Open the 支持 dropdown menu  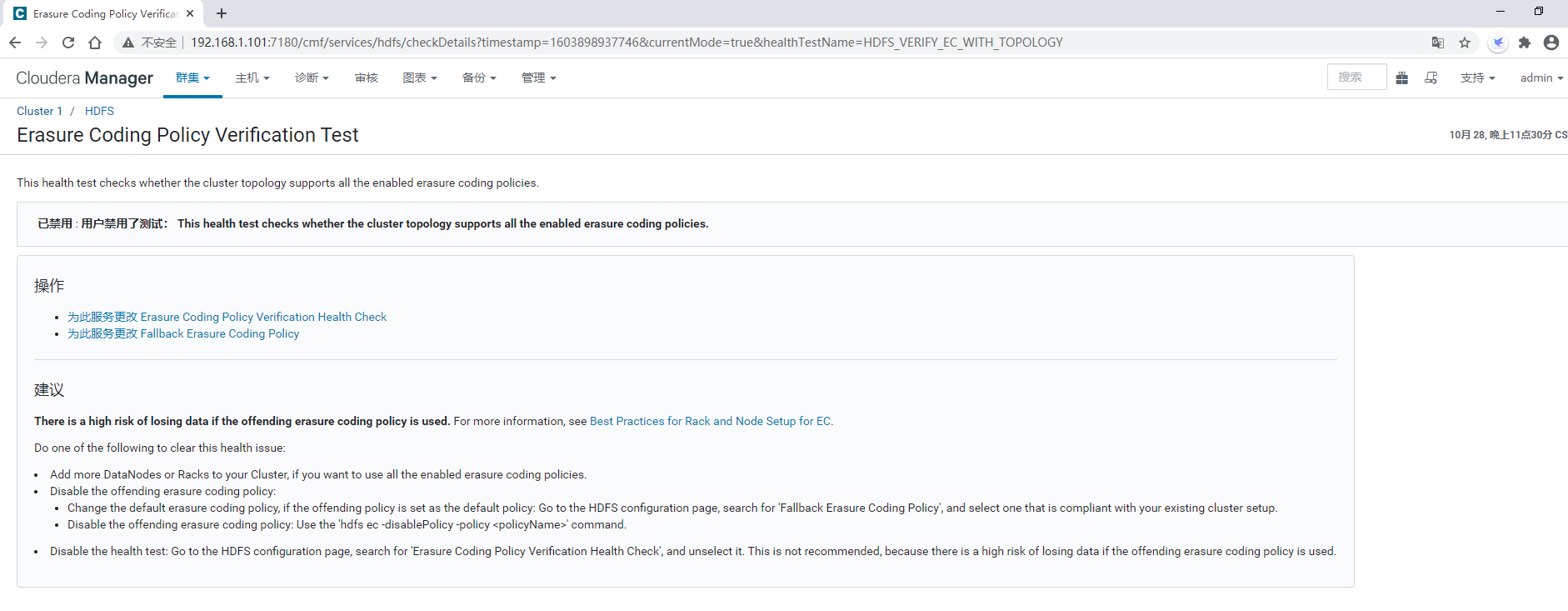click(x=1478, y=78)
